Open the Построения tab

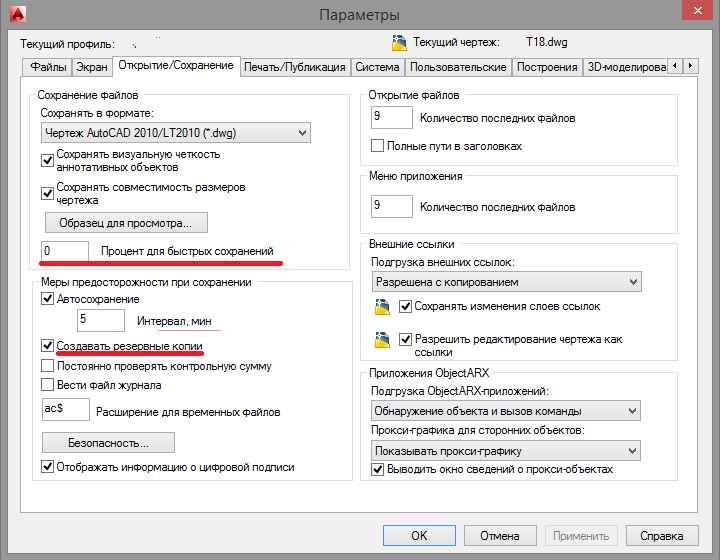tap(547, 67)
